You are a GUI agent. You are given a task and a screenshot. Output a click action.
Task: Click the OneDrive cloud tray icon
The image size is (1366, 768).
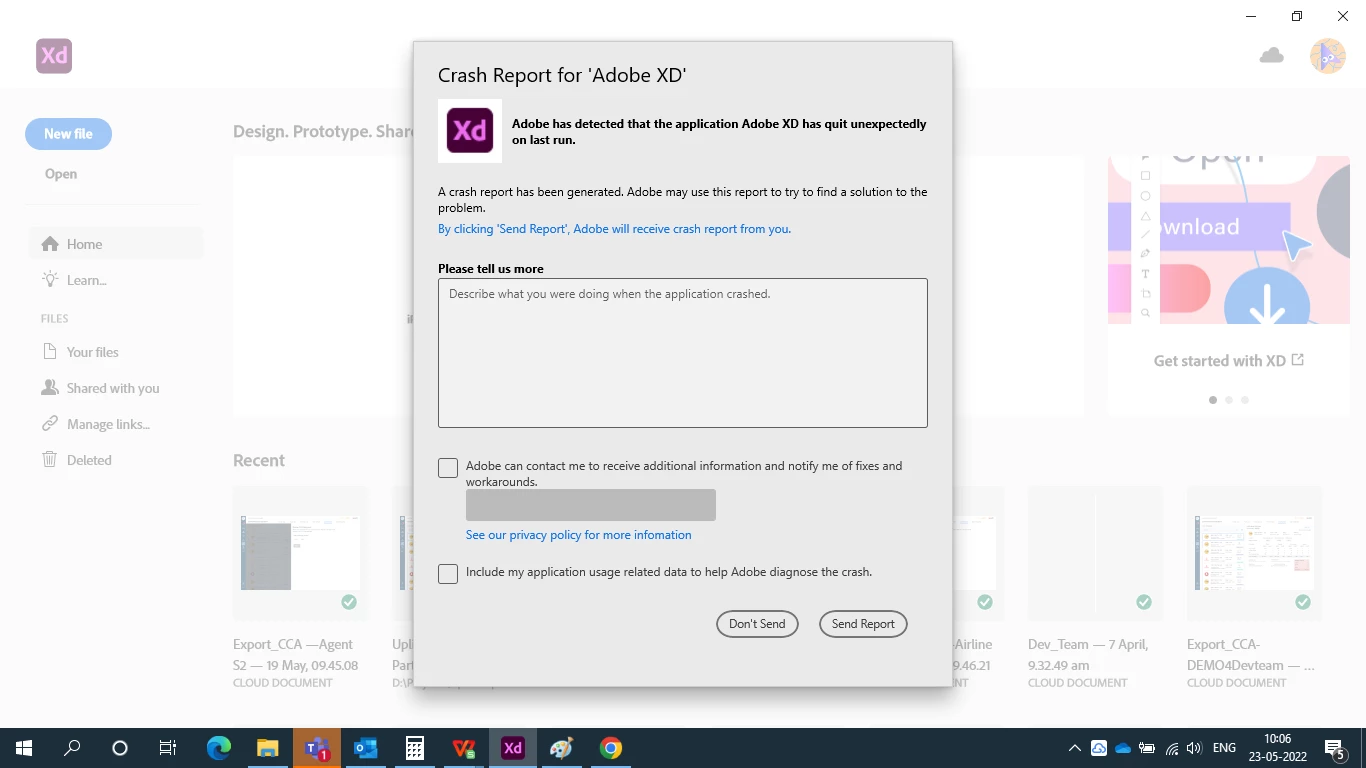click(1123, 748)
